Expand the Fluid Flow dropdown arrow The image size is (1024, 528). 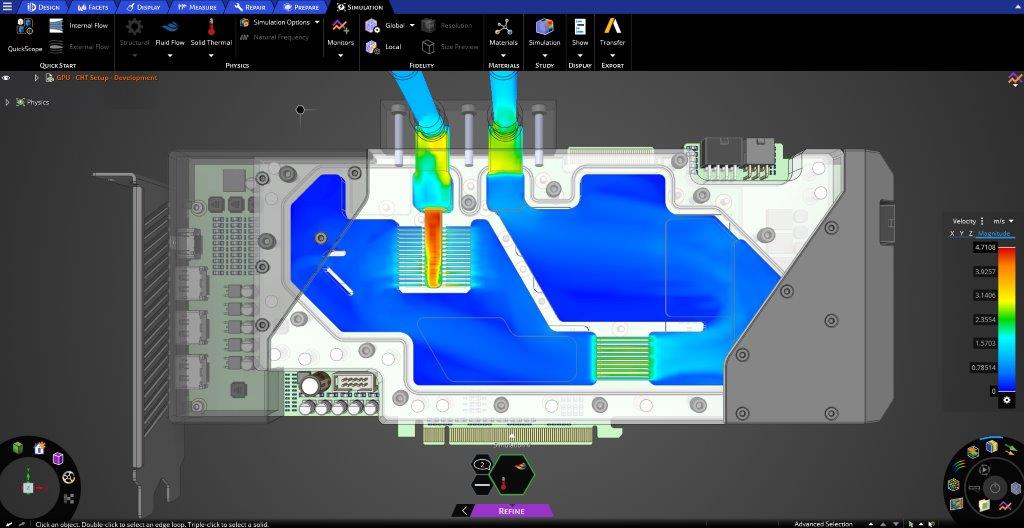(170, 55)
